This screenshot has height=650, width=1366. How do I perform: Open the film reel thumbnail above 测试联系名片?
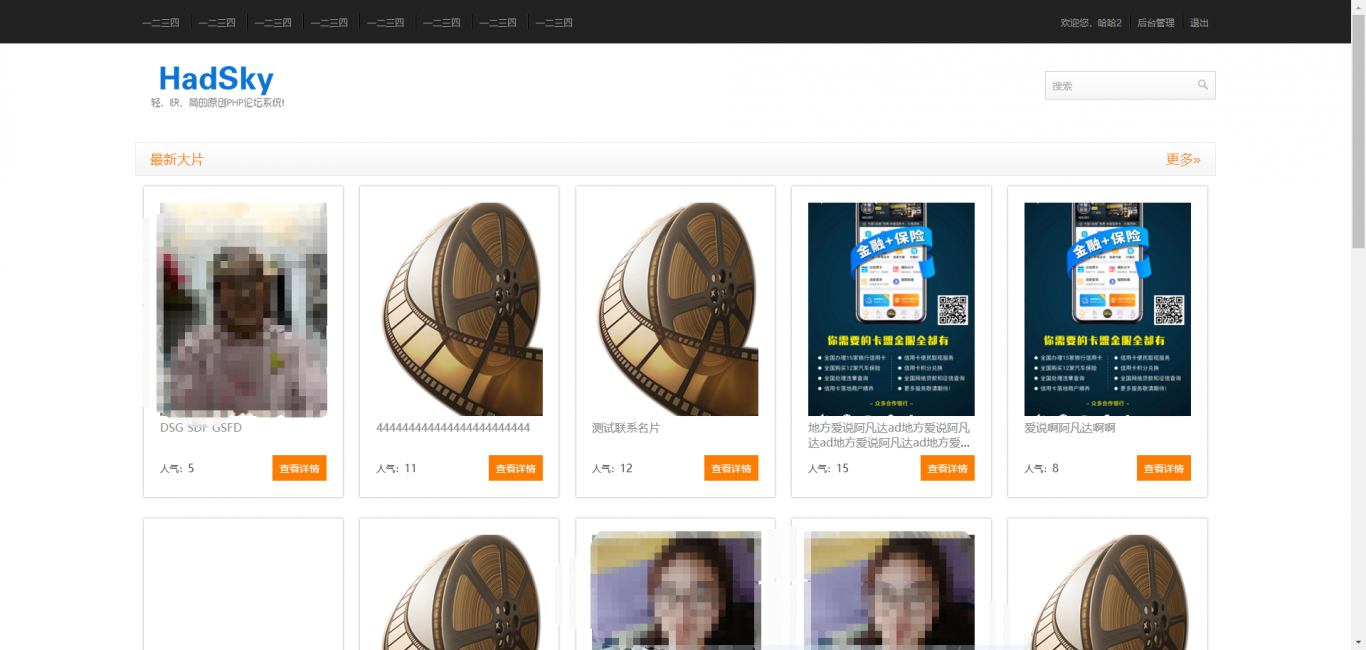(675, 309)
